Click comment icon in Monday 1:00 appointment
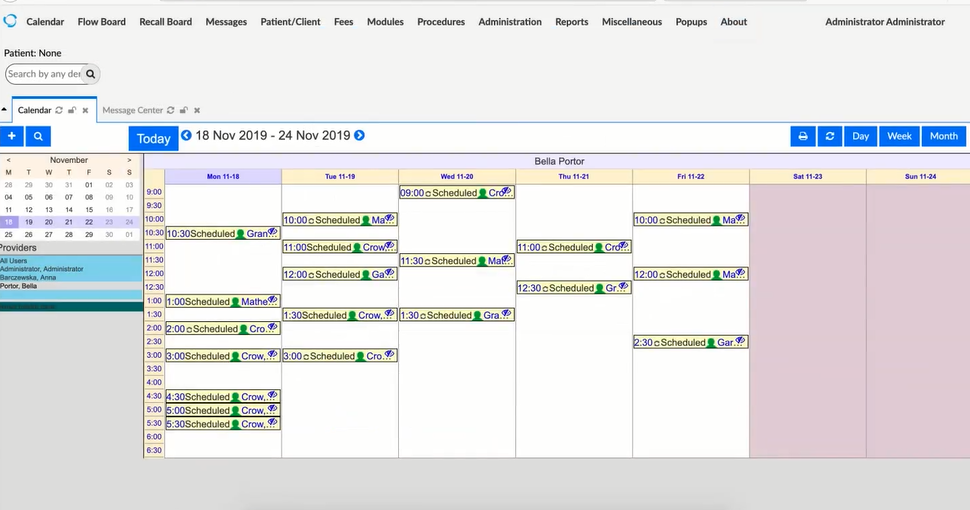The height and width of the screenshot is (510, 970). click(272, 300)
